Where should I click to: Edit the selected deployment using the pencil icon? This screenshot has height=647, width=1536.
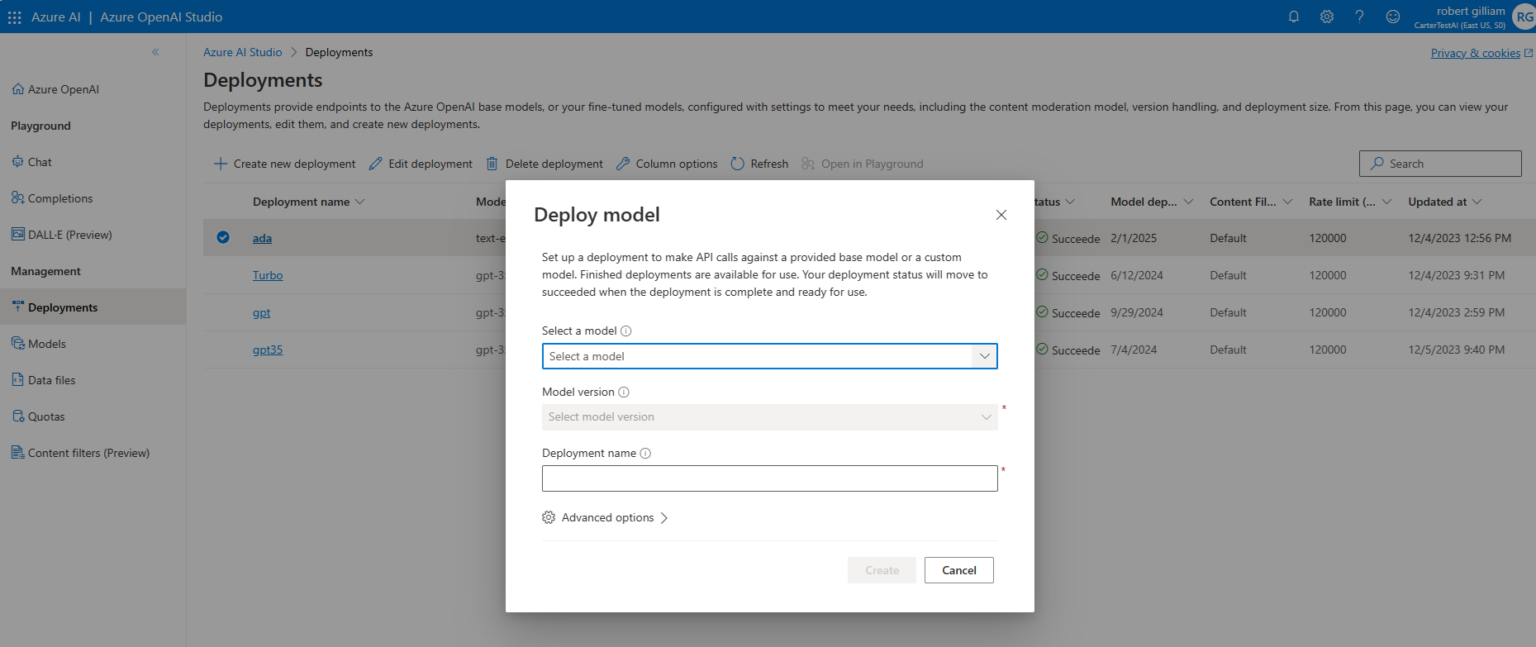click(x=420, y=163)
